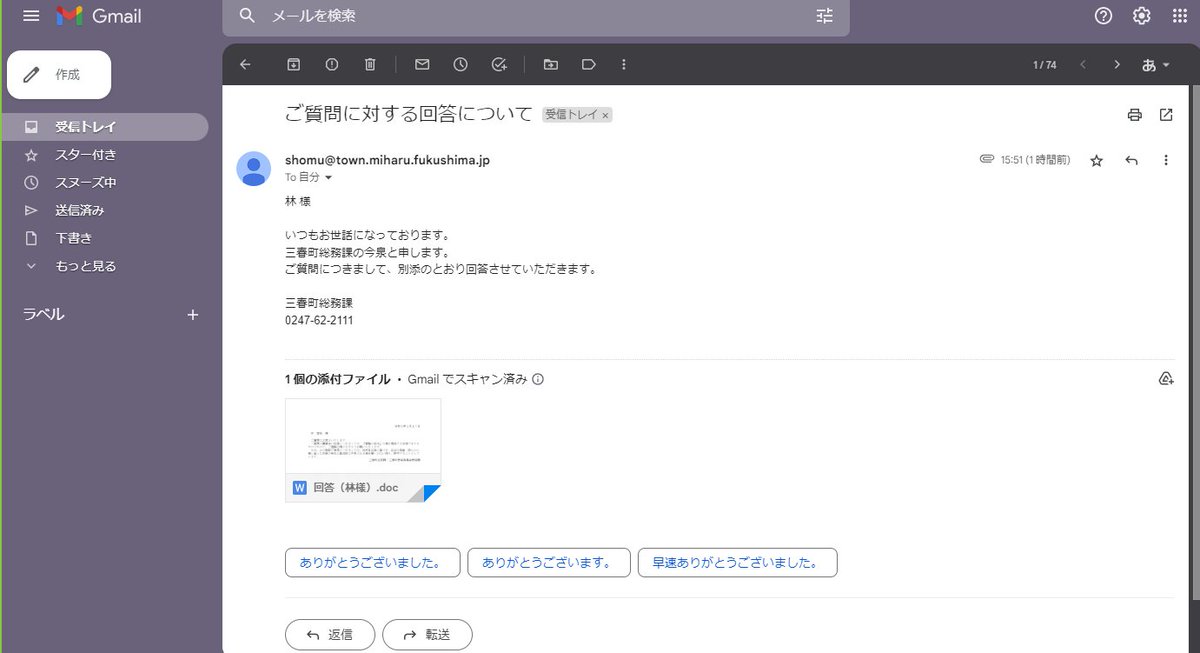Click the 1 / 74 counter

[1044, 65]
